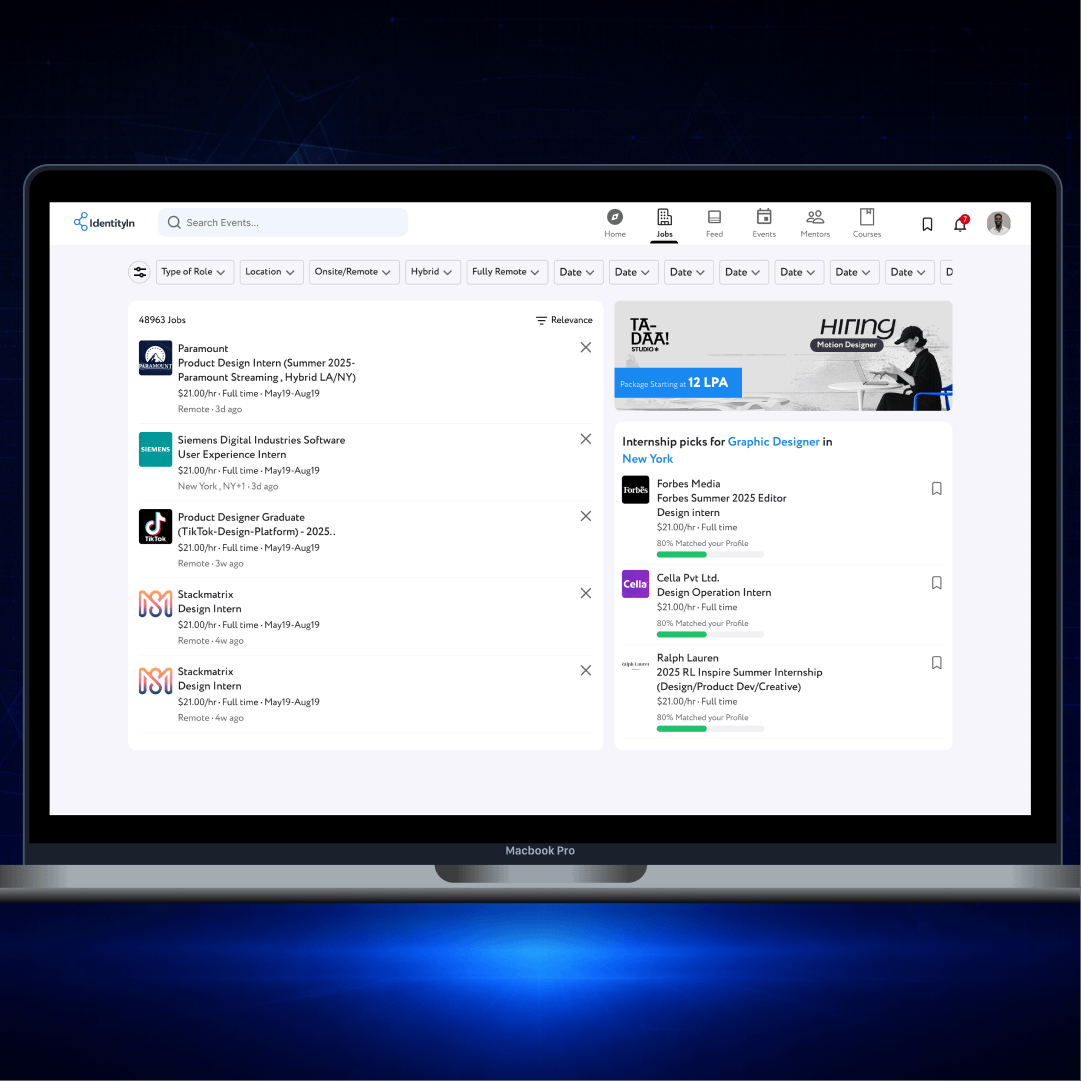Click the Cella company logo

(x=636, y=584)
